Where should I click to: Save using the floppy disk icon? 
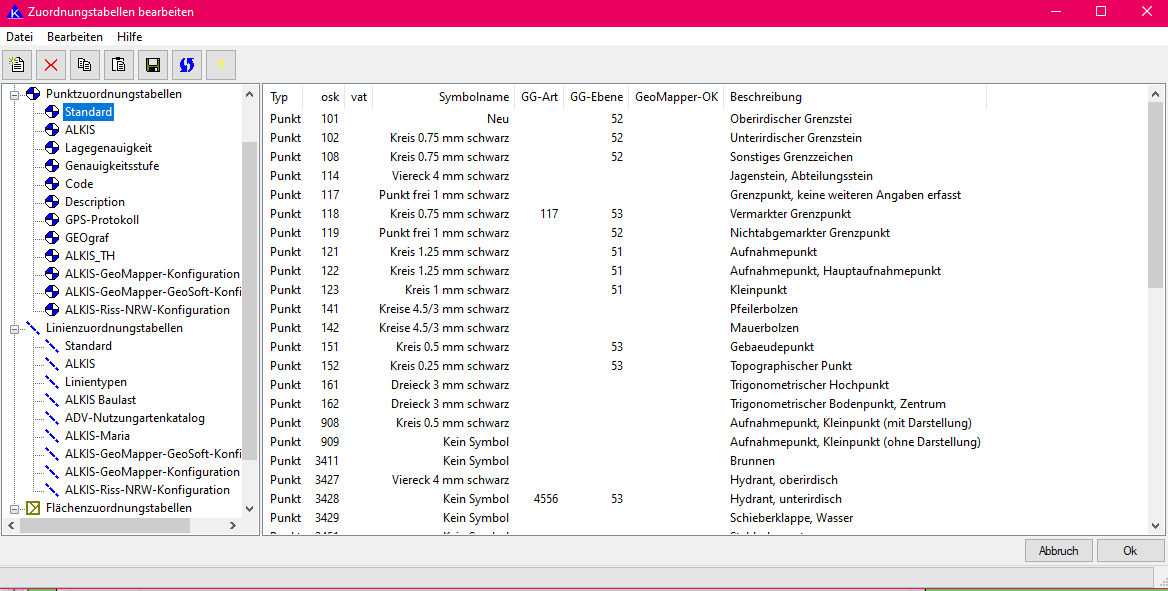[153, 65]
